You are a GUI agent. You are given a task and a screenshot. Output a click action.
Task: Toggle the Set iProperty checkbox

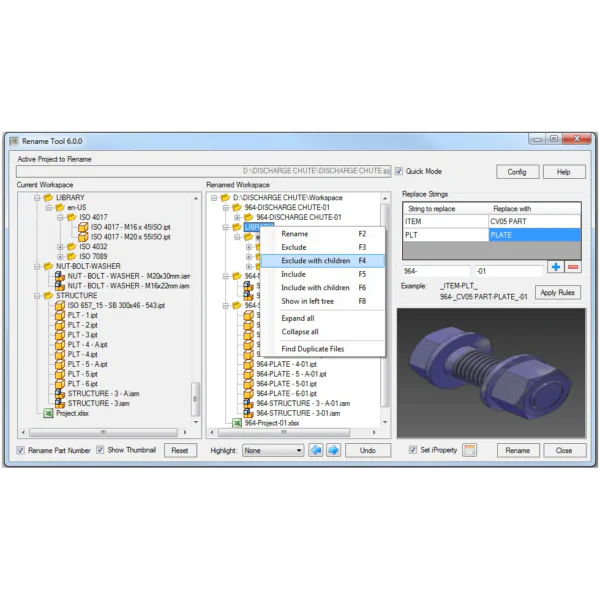click(x=412, y=450)
